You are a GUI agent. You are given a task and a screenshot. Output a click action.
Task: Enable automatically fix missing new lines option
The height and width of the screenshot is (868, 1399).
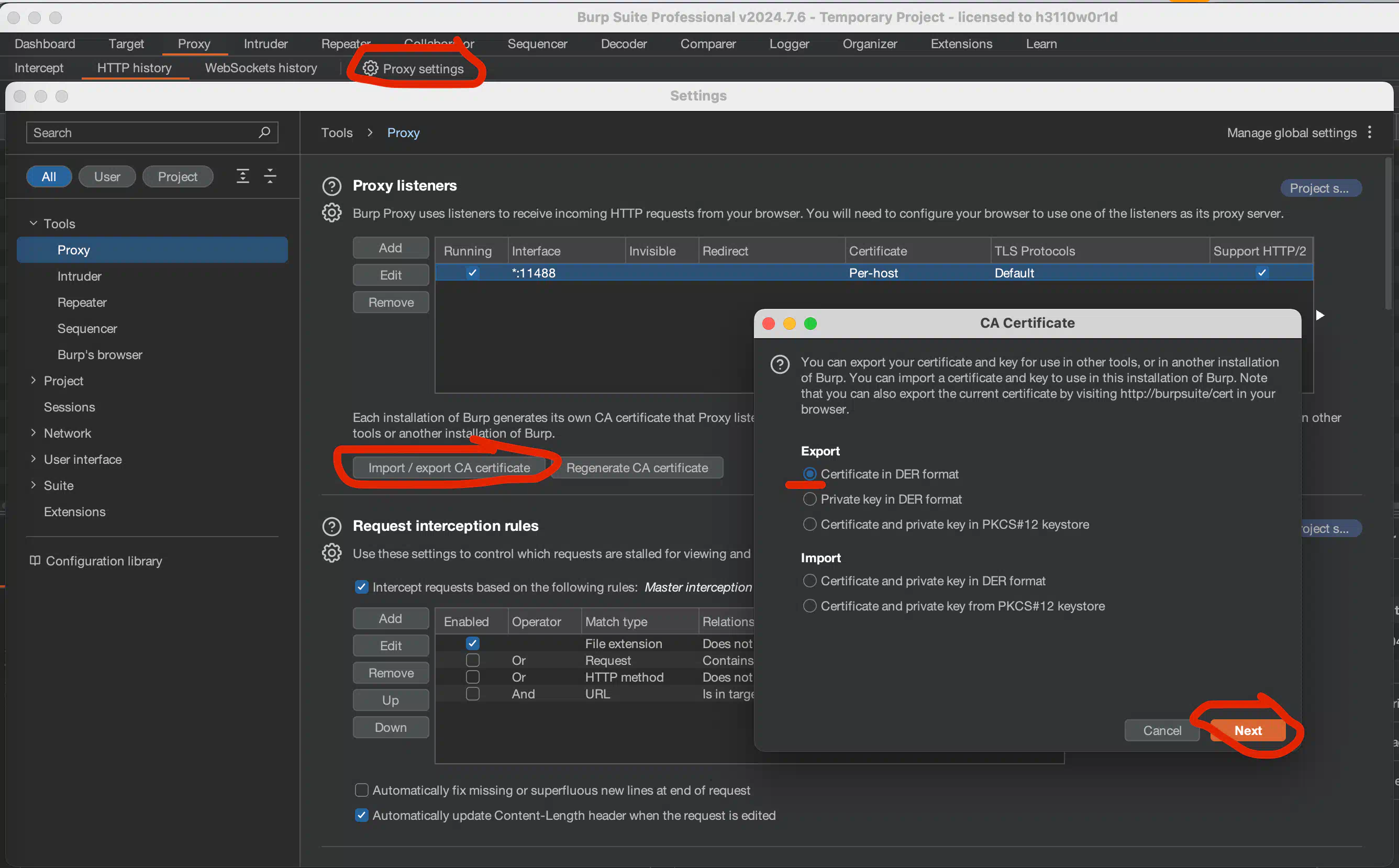click(362, 790)
